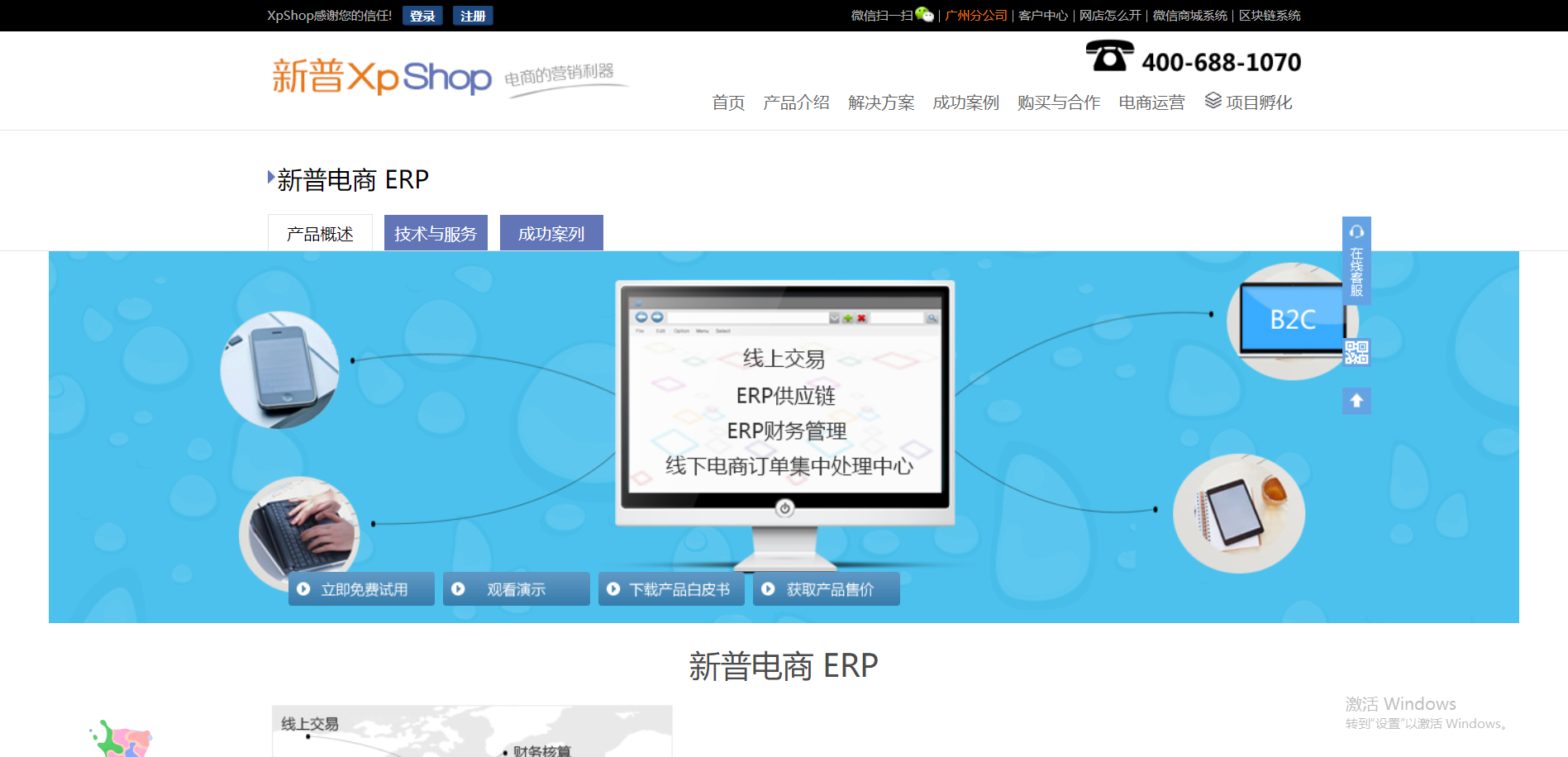Viewport: 1568px width, 757px height.
Task: Open the 解决方案 menu item
Action: coord(881,102)
